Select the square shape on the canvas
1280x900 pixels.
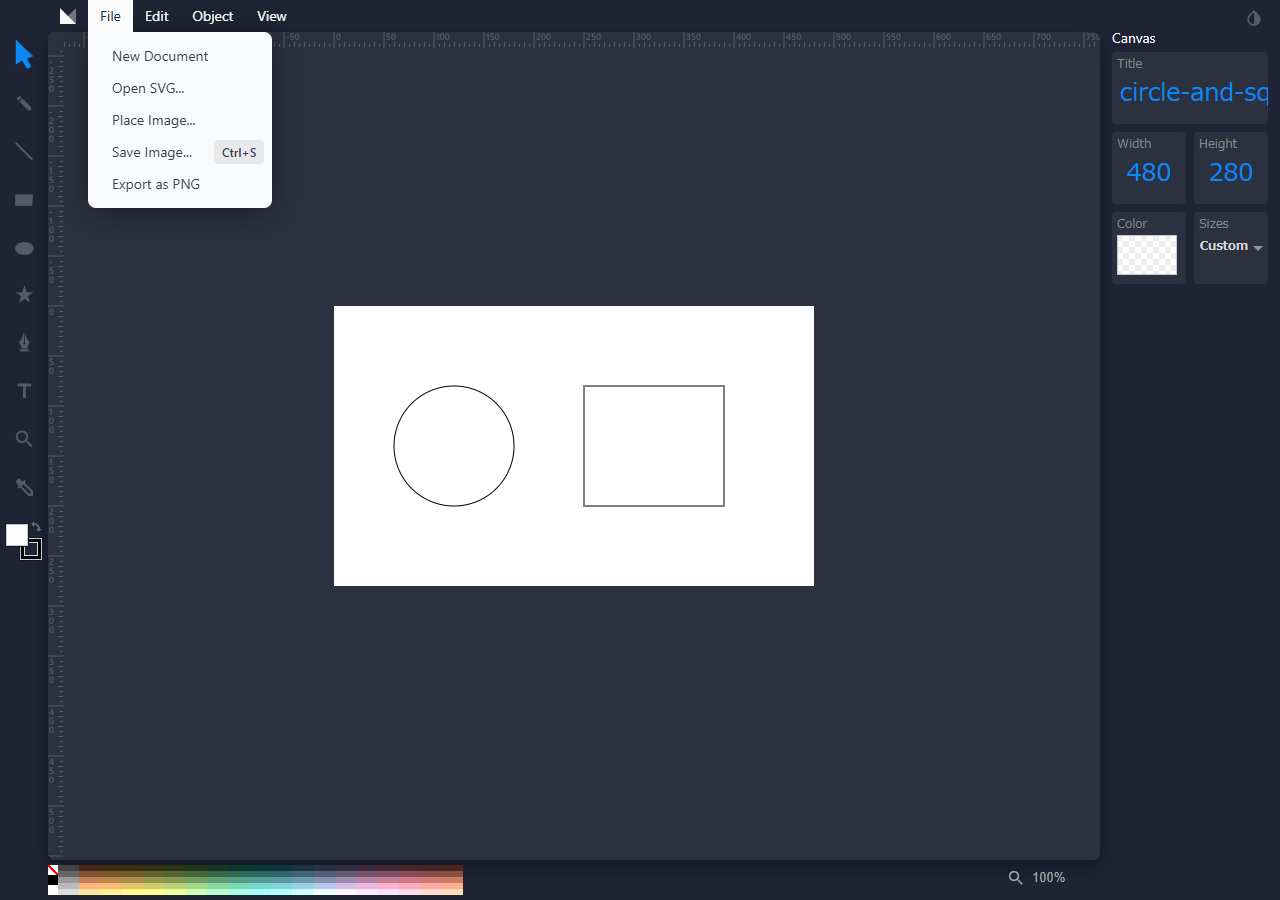[x=654, y=446]
